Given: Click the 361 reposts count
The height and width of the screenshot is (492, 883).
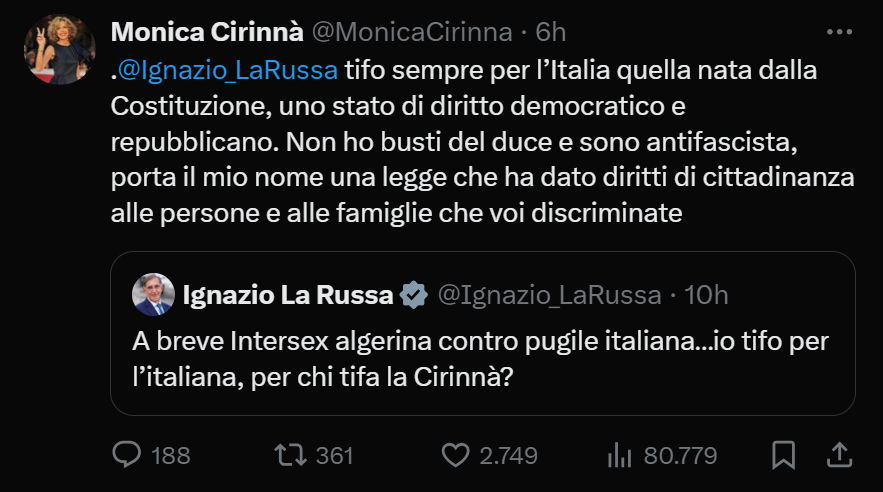Looking at the screenshot, I should tap(335, 456).
